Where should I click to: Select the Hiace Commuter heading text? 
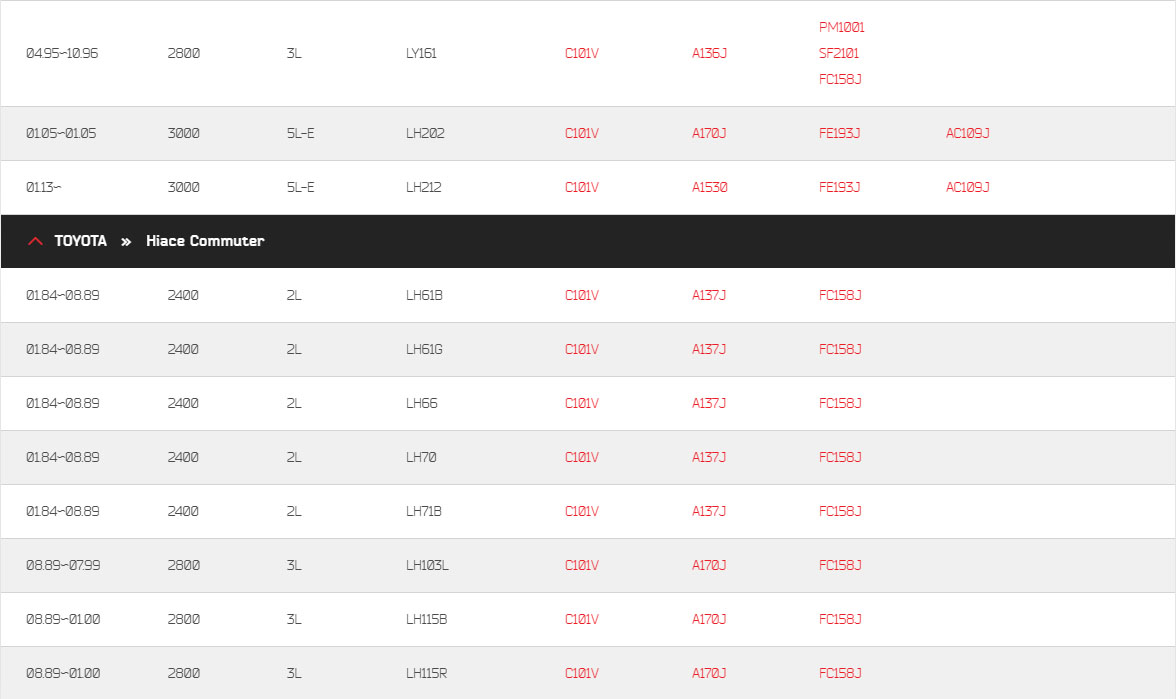(x=205, y=241)
